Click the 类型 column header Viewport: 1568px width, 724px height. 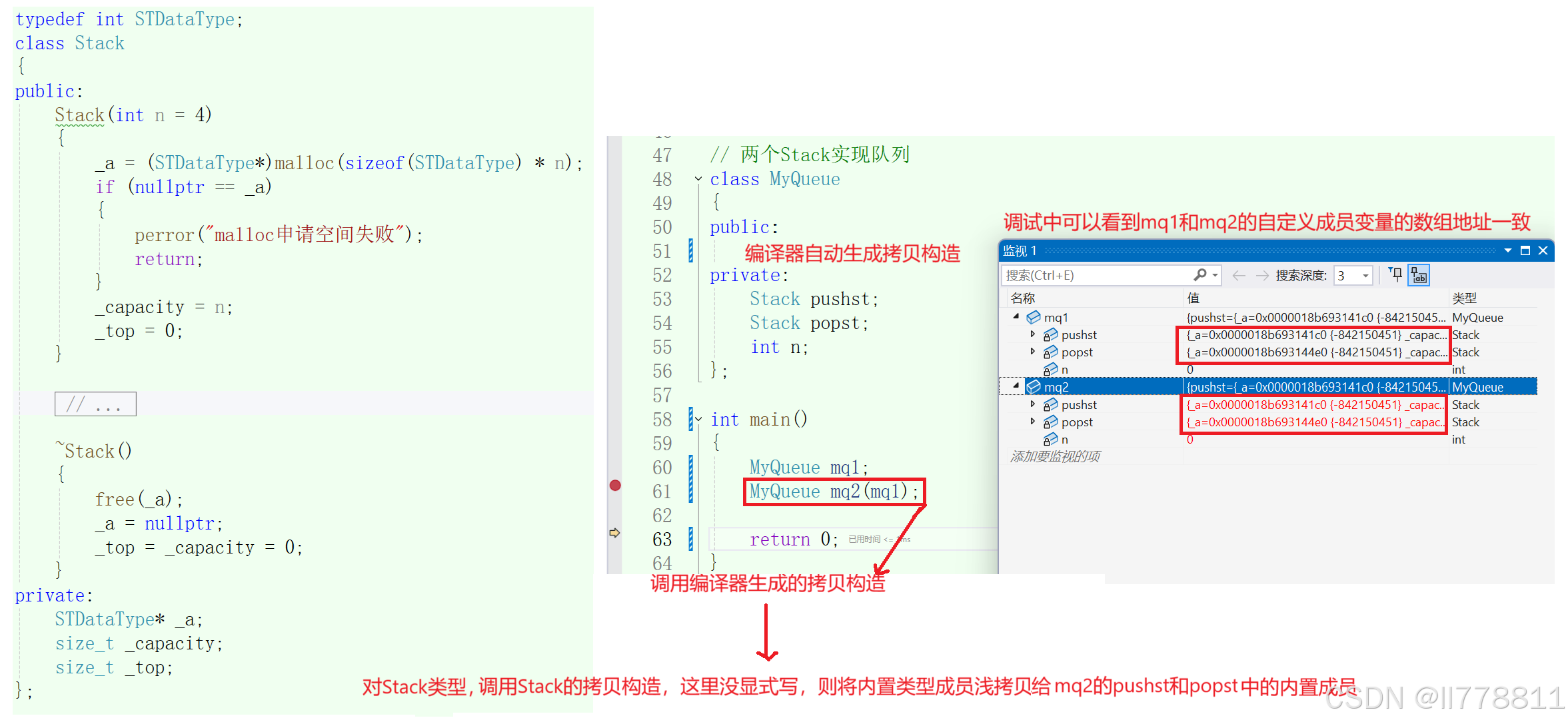pos(1464,298)
